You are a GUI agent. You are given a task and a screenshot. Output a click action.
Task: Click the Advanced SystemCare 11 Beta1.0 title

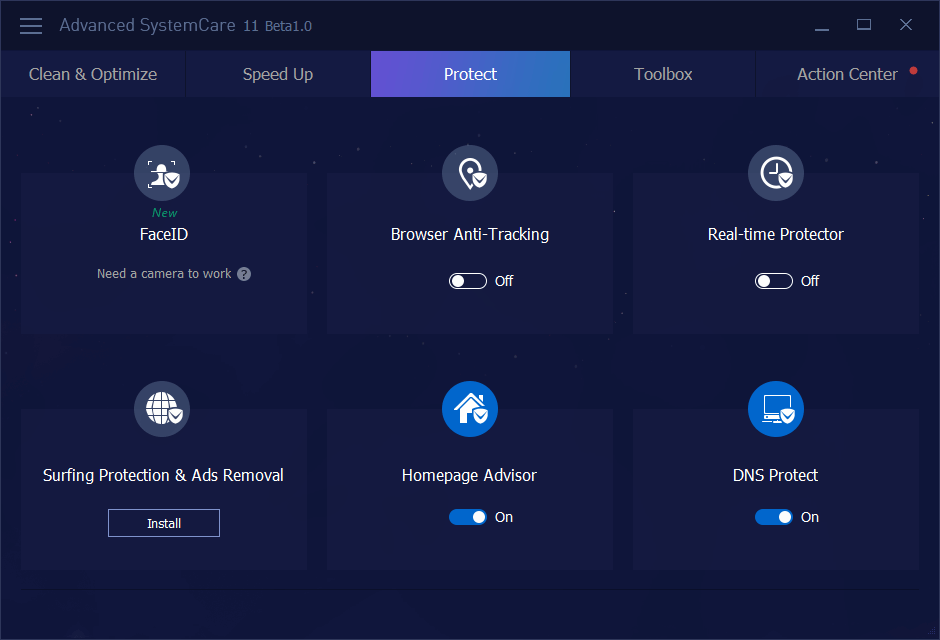[x=185, y=26]
